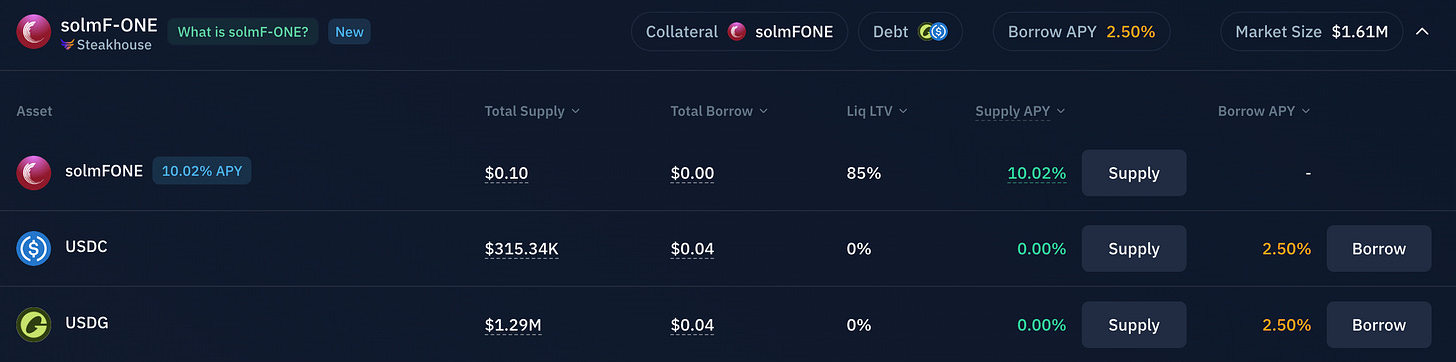Collapse the market with the top-right chevron

[x=1422, y=32]
